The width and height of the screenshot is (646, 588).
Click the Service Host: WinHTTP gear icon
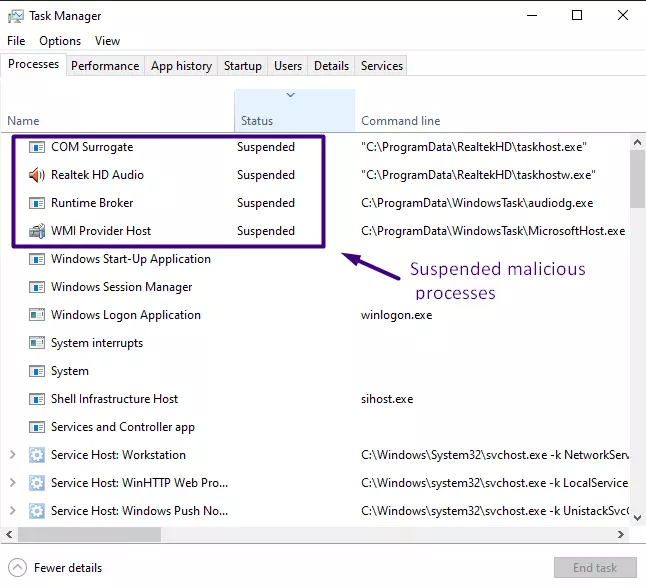tap(37, 483)
